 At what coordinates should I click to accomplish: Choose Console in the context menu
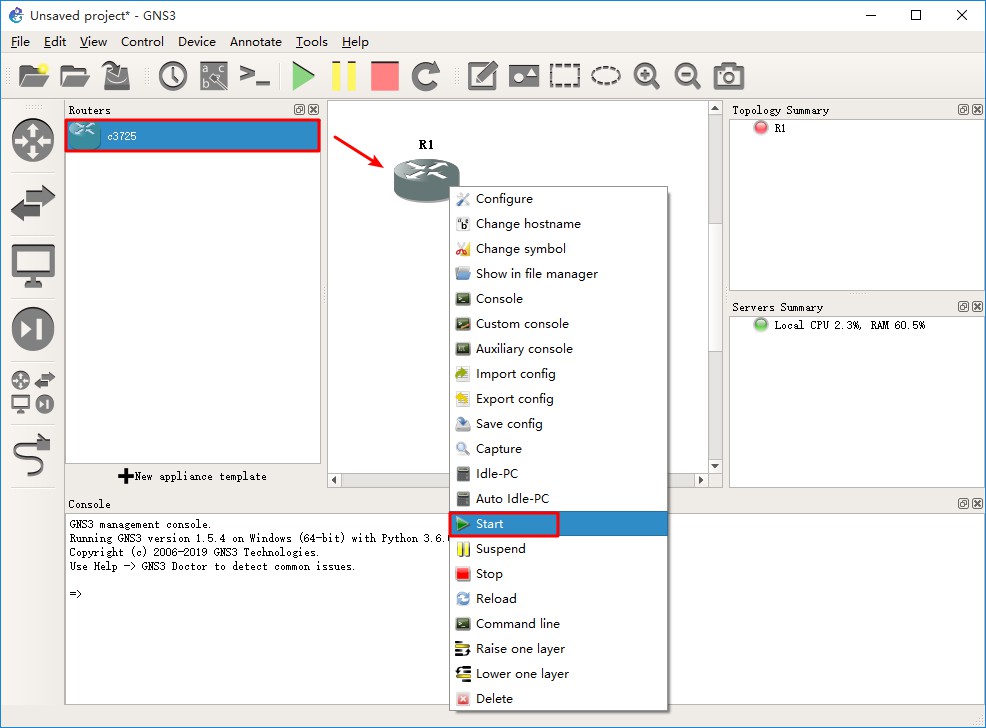pos(558,299)
